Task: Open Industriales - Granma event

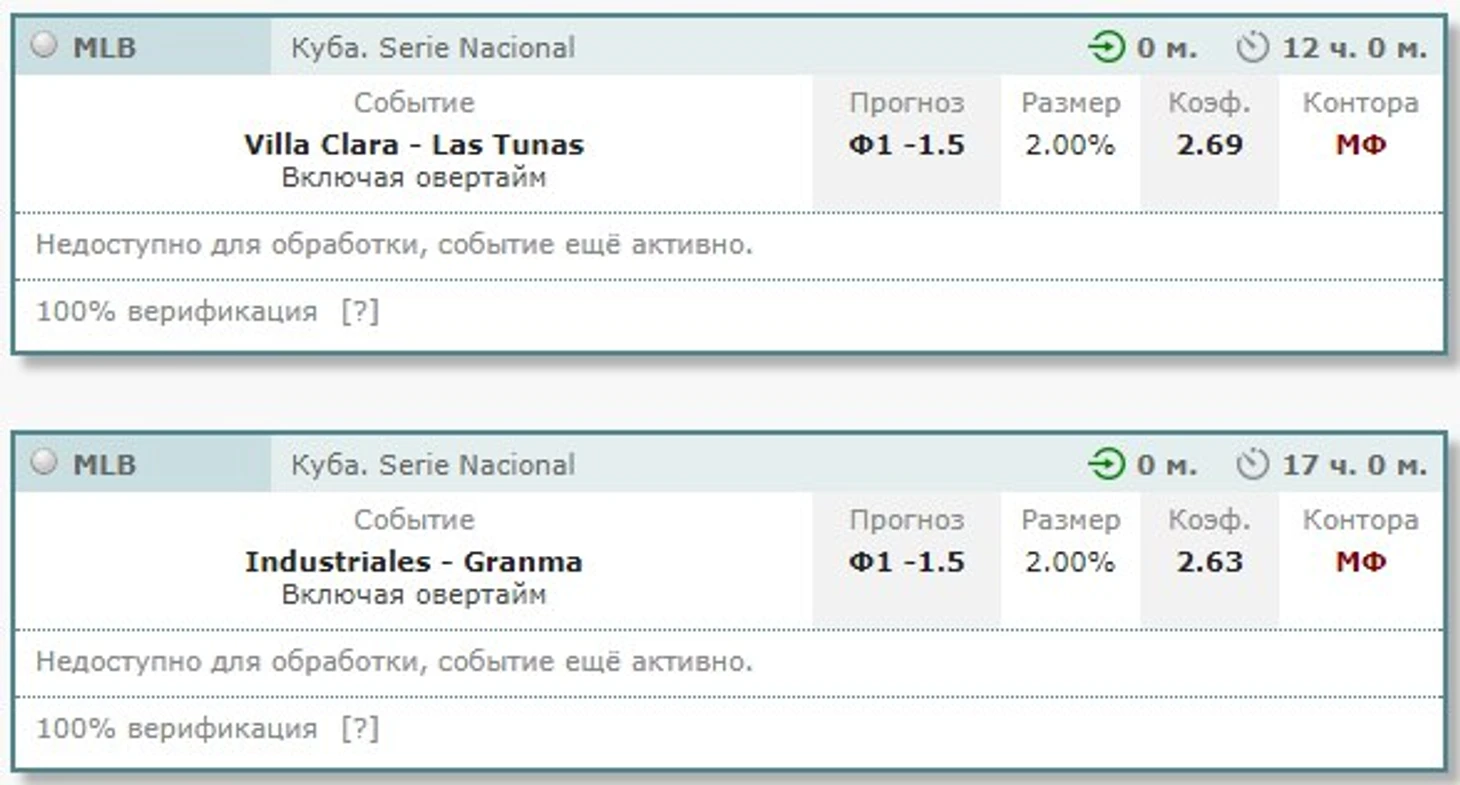Action: (414, 562)
